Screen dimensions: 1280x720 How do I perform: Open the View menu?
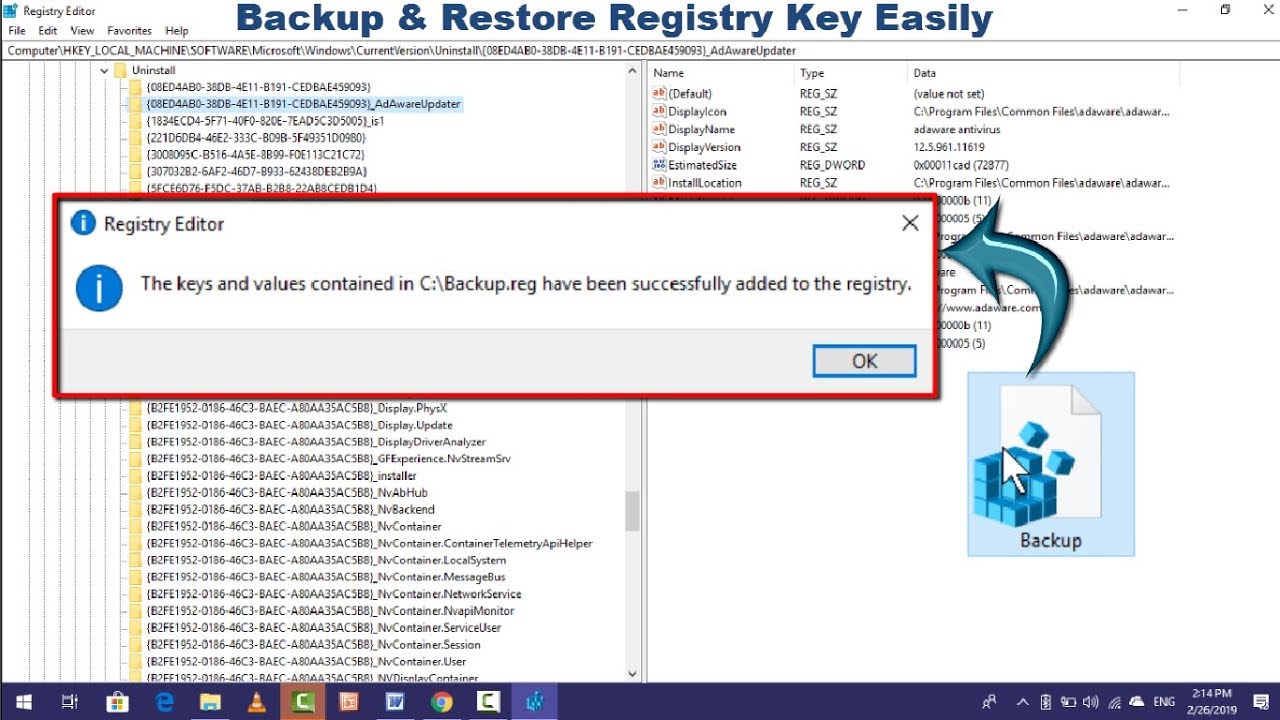pos(82,31)
